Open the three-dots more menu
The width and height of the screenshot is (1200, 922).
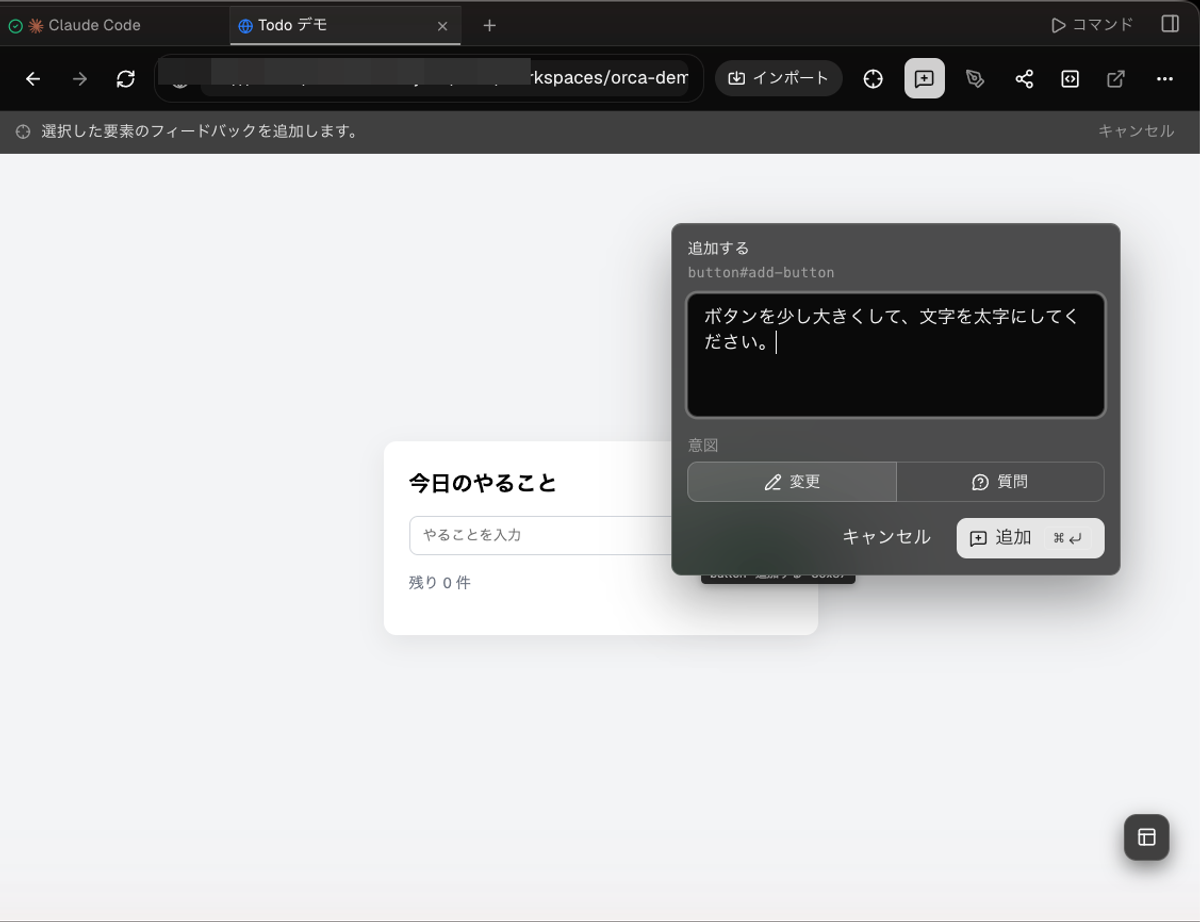[1164, 79]
